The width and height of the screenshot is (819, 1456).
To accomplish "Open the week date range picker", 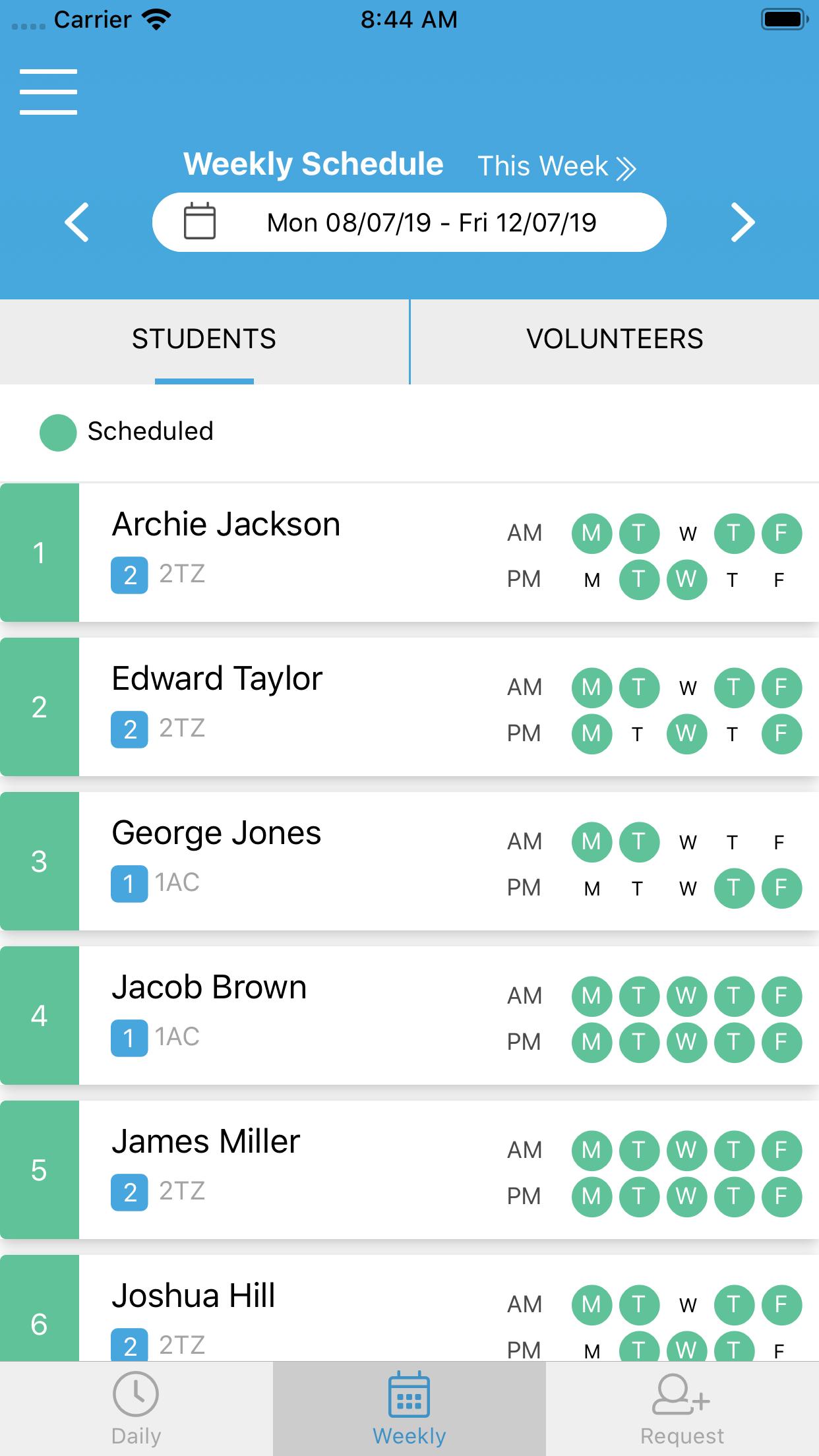I will (409, 222).
